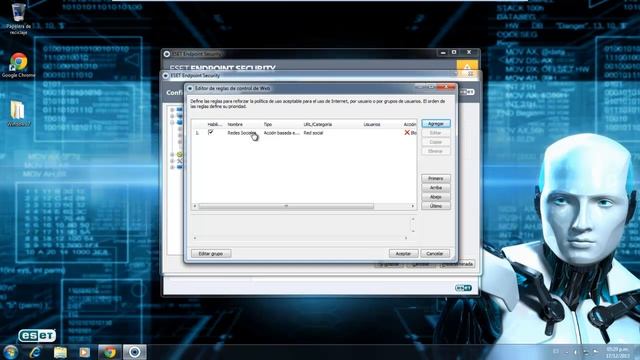Viewport: 640px width, 360px height.
Task: Move the rule to top with Primero
Action: click(x=436, y=178)
